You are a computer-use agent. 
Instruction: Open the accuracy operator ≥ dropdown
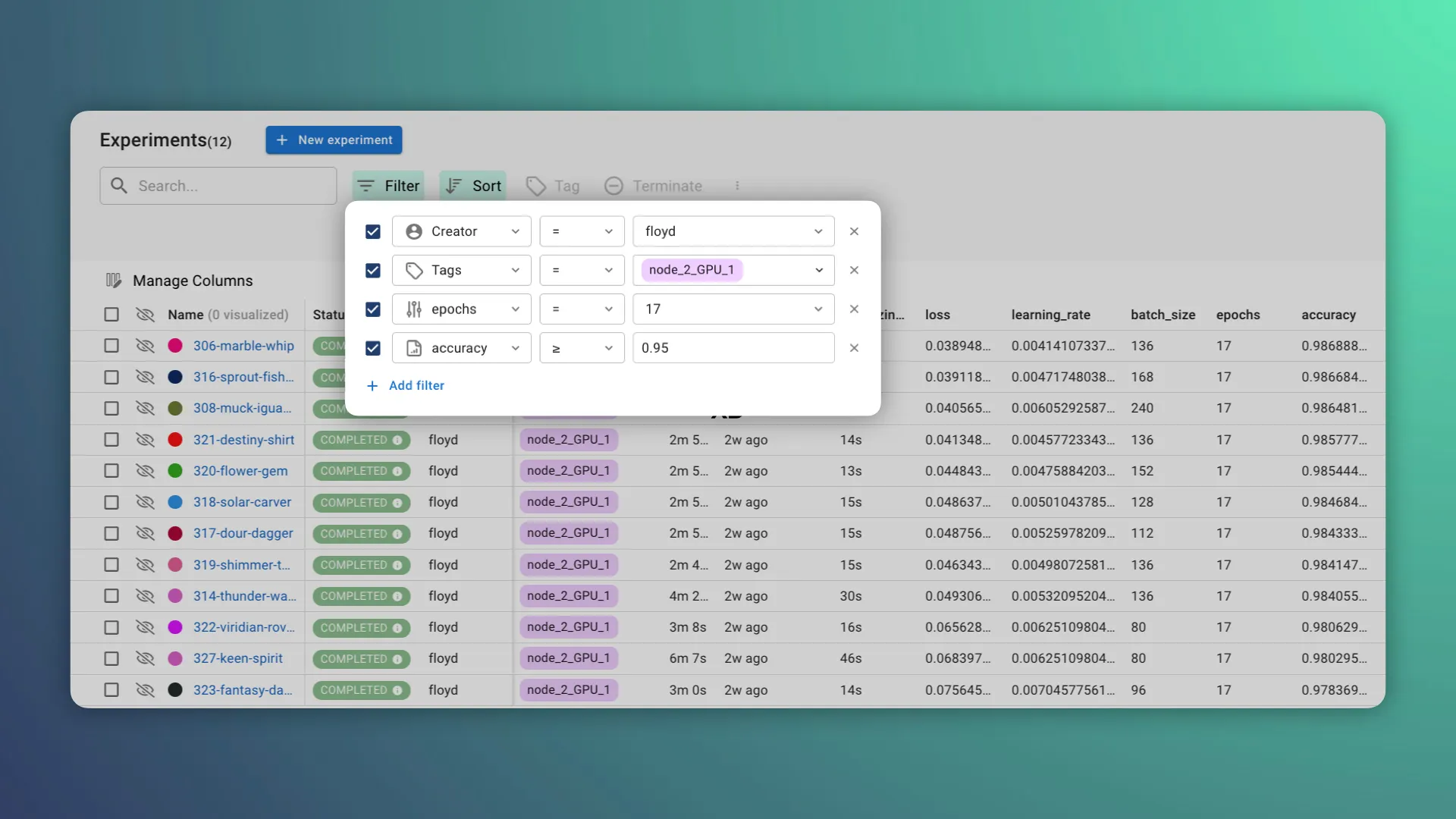pos(582,348)
